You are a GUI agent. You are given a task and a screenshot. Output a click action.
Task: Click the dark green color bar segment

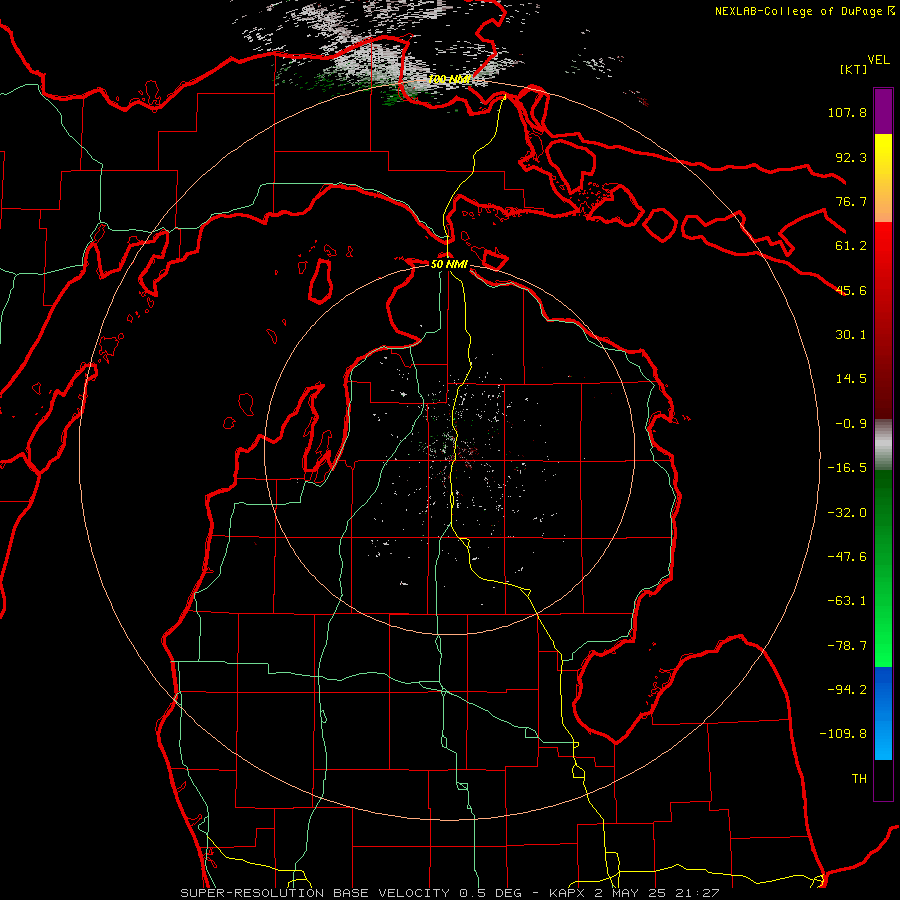(x=883, y=517)
